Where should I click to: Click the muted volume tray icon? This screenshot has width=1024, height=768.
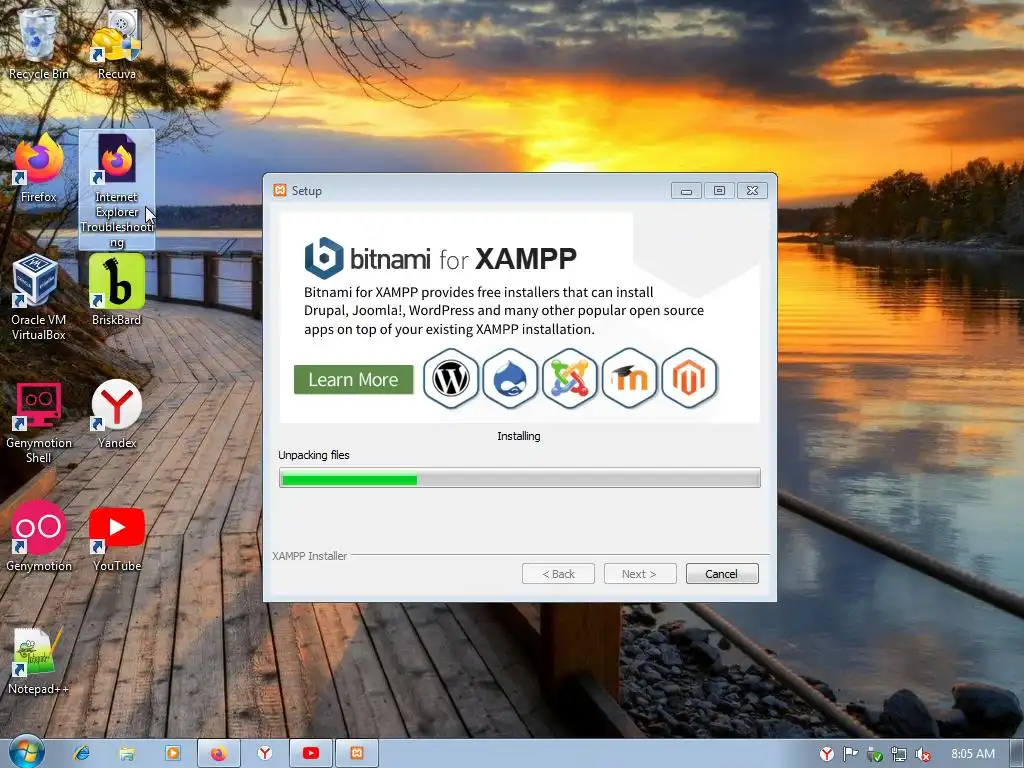coord(923,754)
